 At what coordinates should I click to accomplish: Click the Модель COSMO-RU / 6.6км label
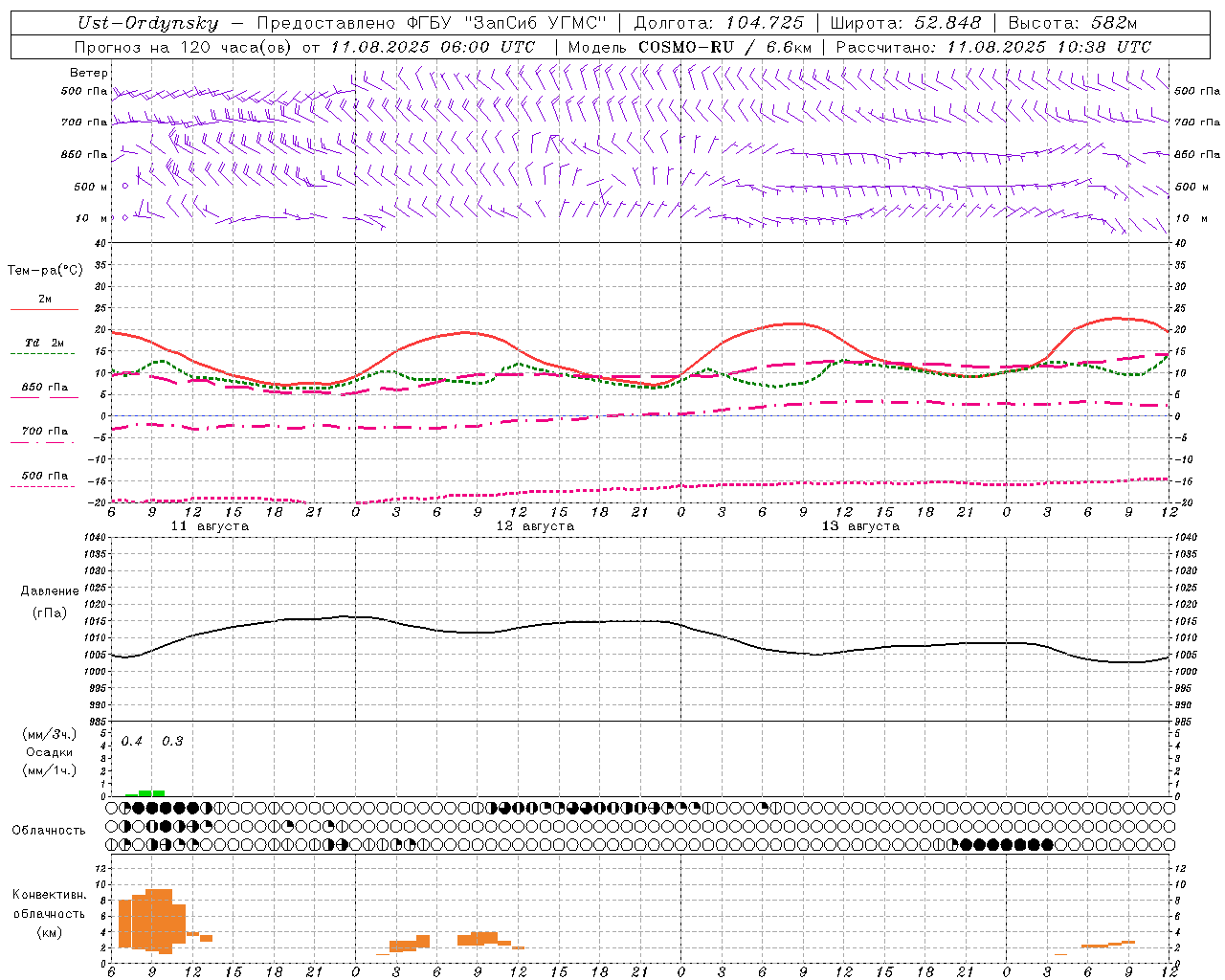690,47
